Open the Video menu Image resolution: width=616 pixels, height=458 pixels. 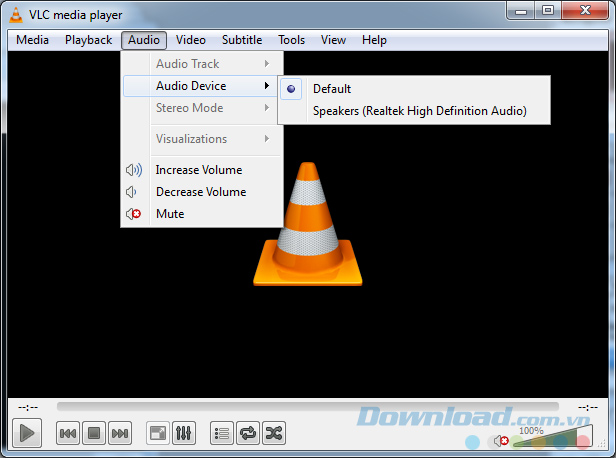(191, 40)
